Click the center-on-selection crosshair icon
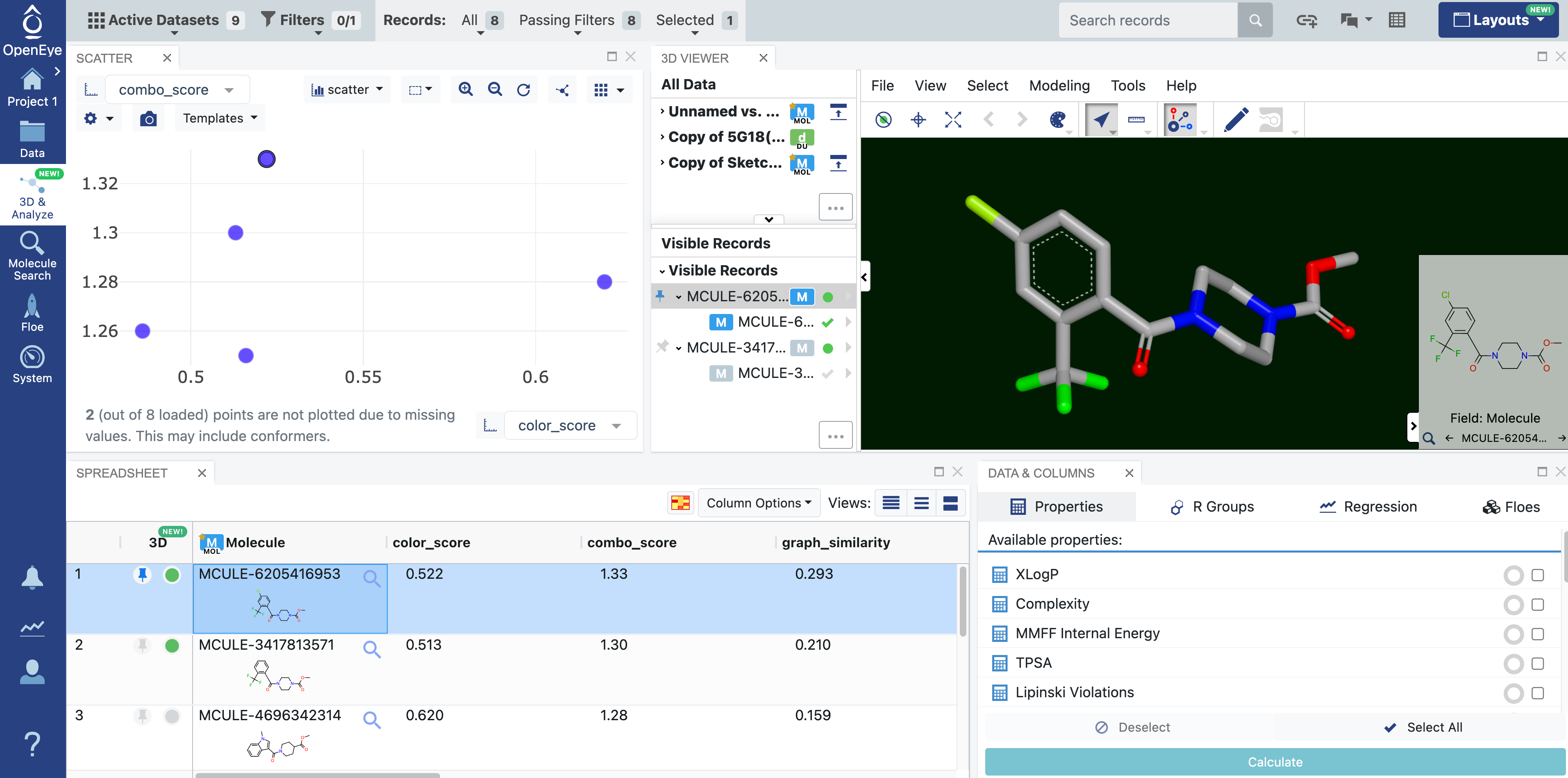Viewport: 1568px width, 778px height. (x=918, y=120)
